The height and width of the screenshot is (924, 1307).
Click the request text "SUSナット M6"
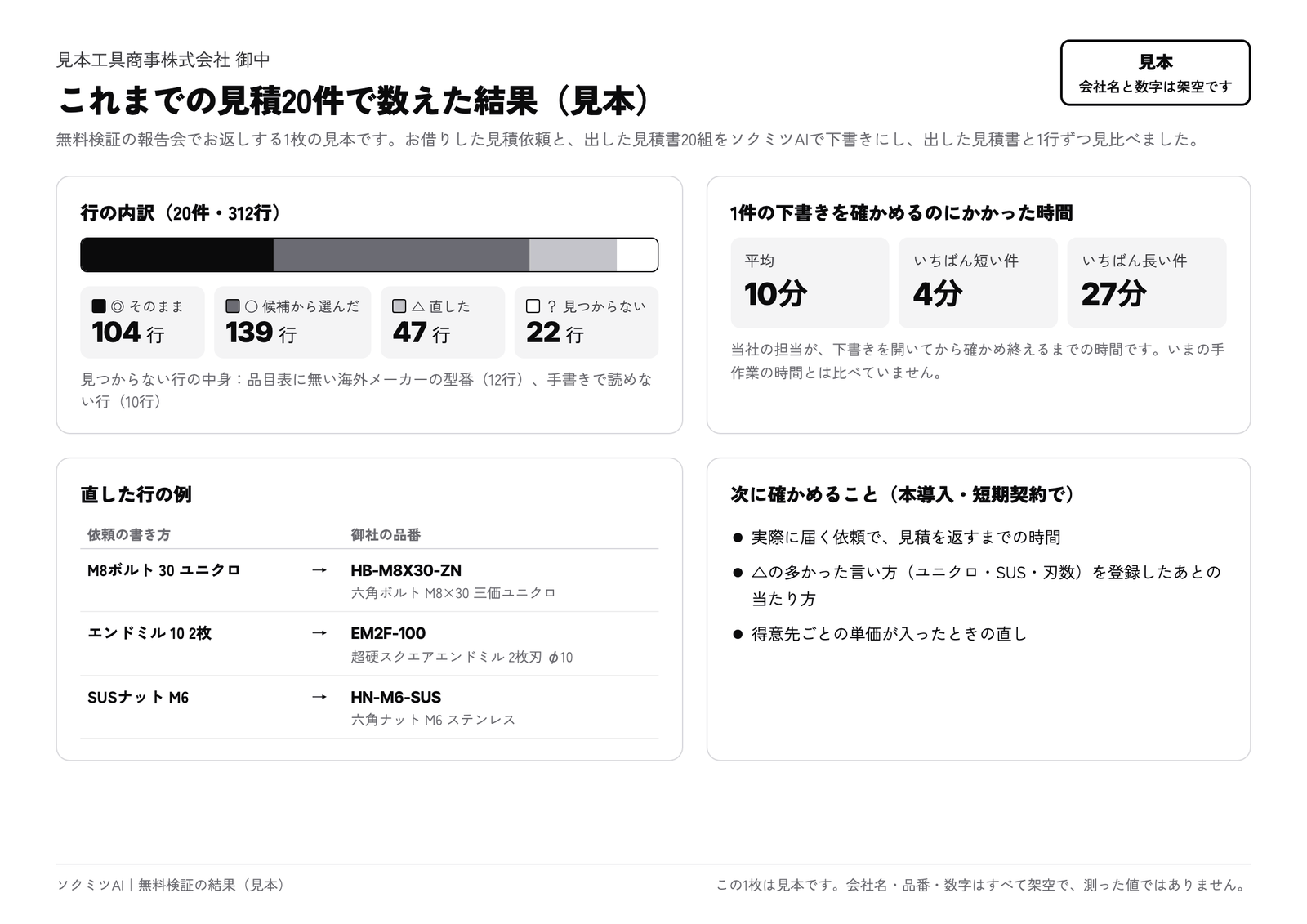[x=138, y=697]
